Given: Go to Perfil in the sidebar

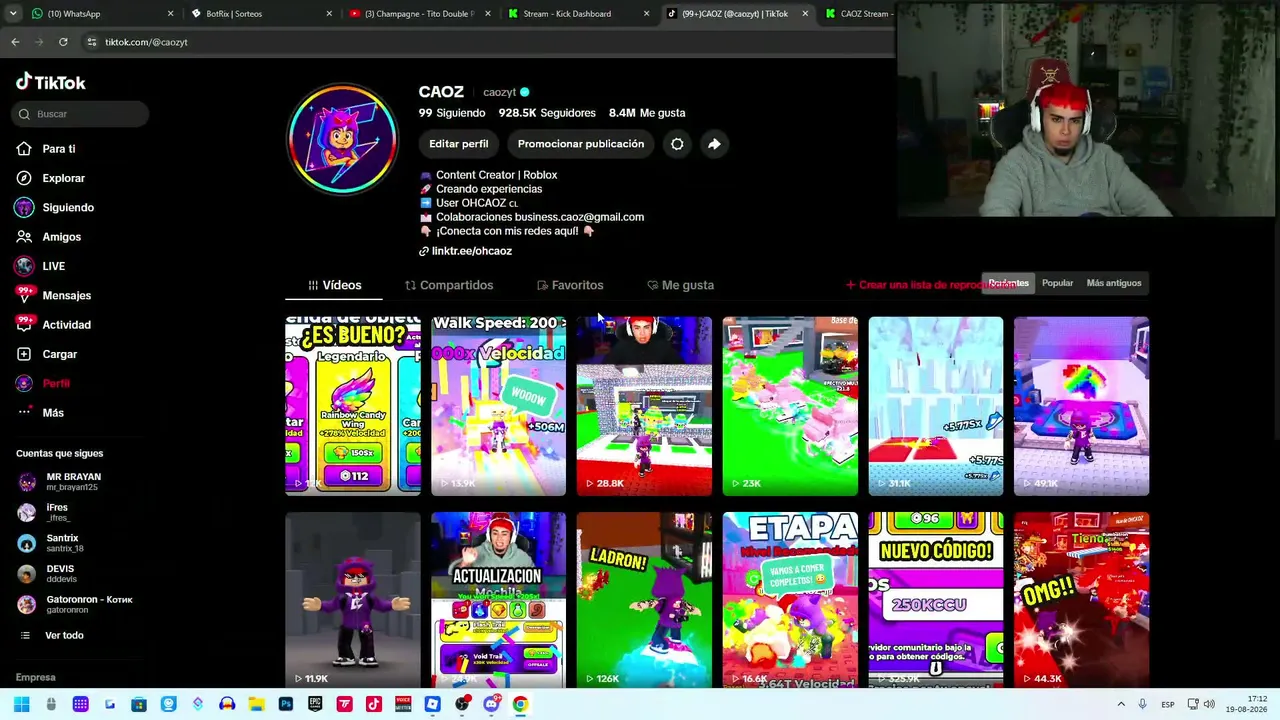Looking at the screenshot, I should coord(44,383).
